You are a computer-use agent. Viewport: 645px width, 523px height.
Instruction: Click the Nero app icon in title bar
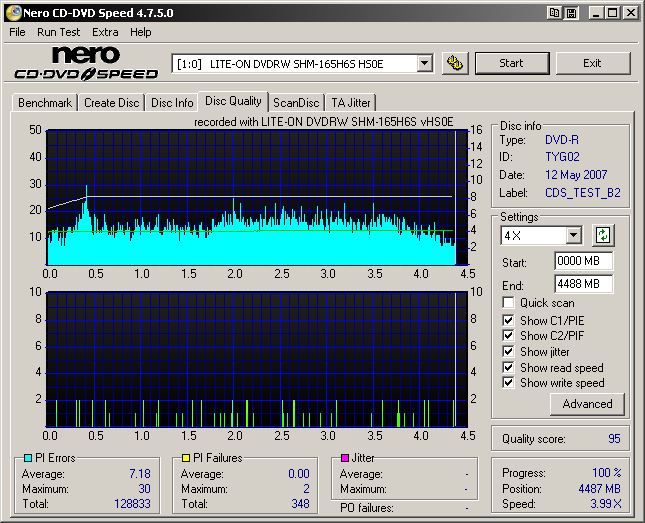[14, 13]
